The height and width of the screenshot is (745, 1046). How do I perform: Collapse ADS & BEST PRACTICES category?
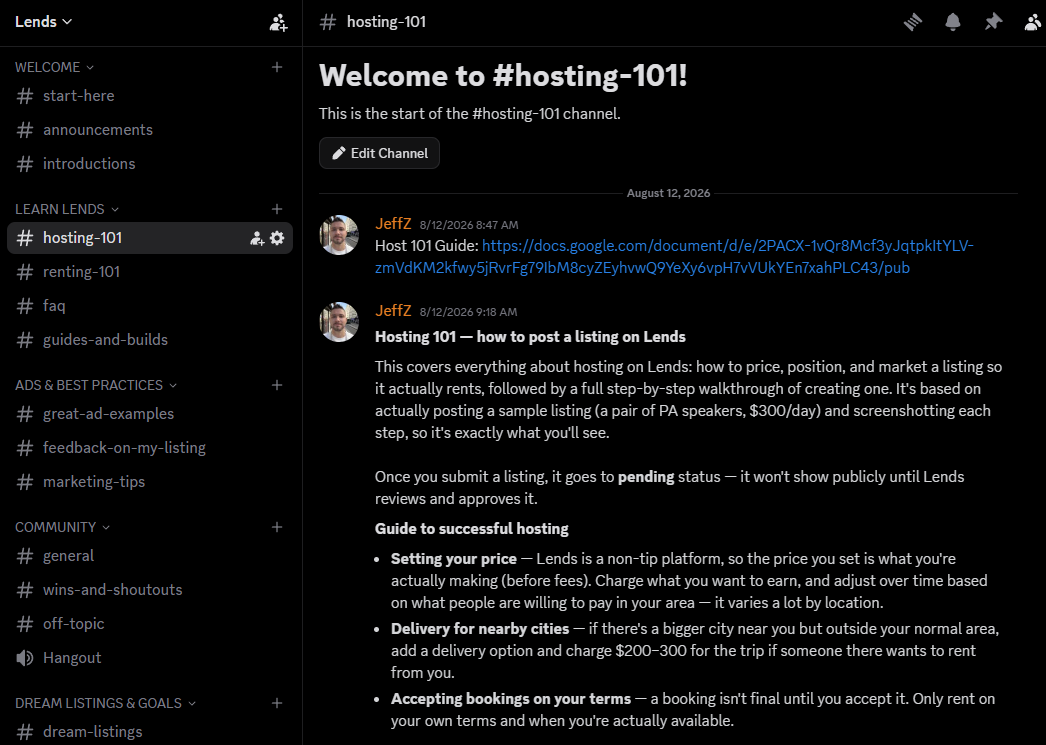click(x=96, y=386)
